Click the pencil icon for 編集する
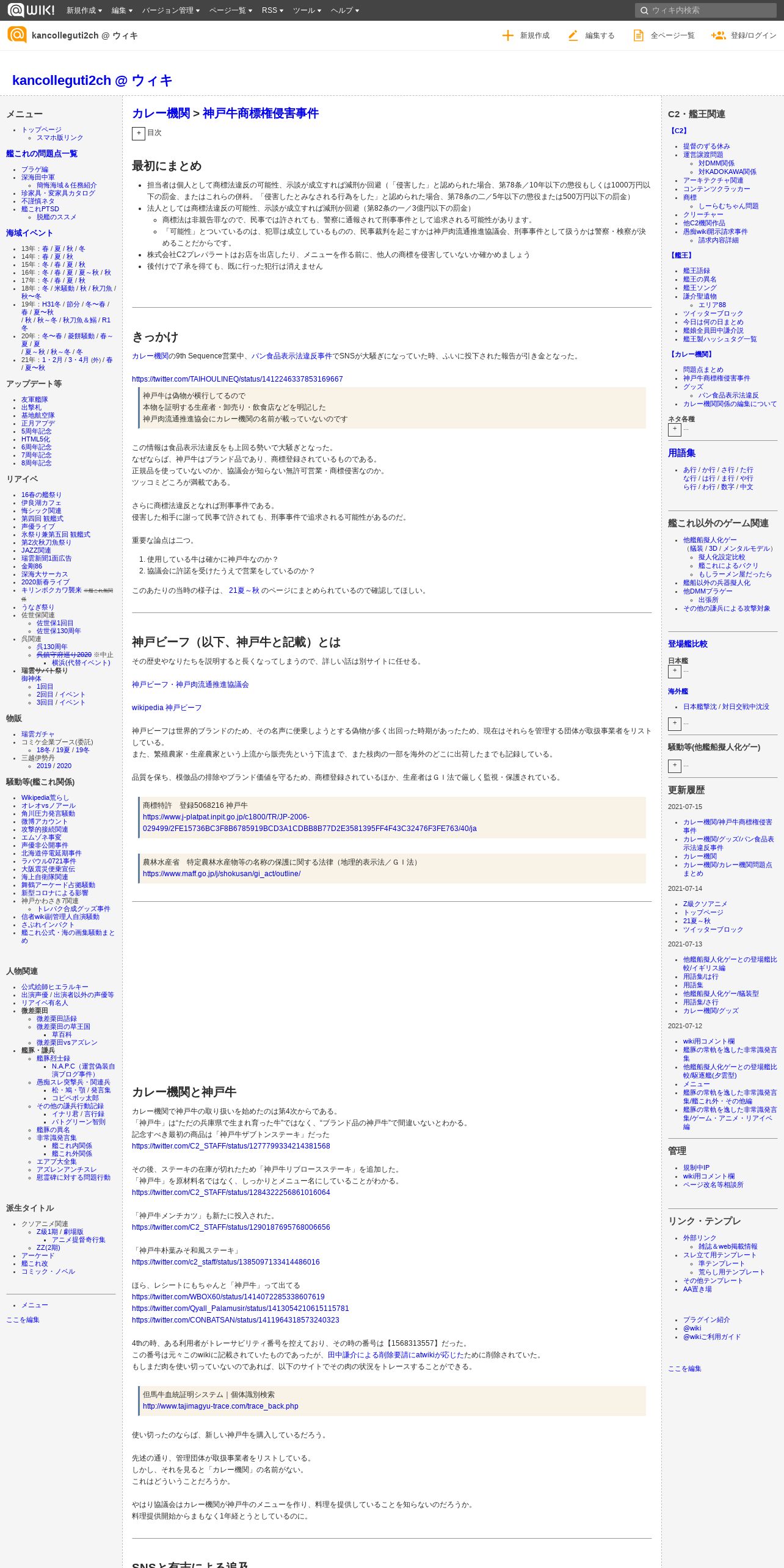Screen dimensions: 784x1568 click(573, 35)
